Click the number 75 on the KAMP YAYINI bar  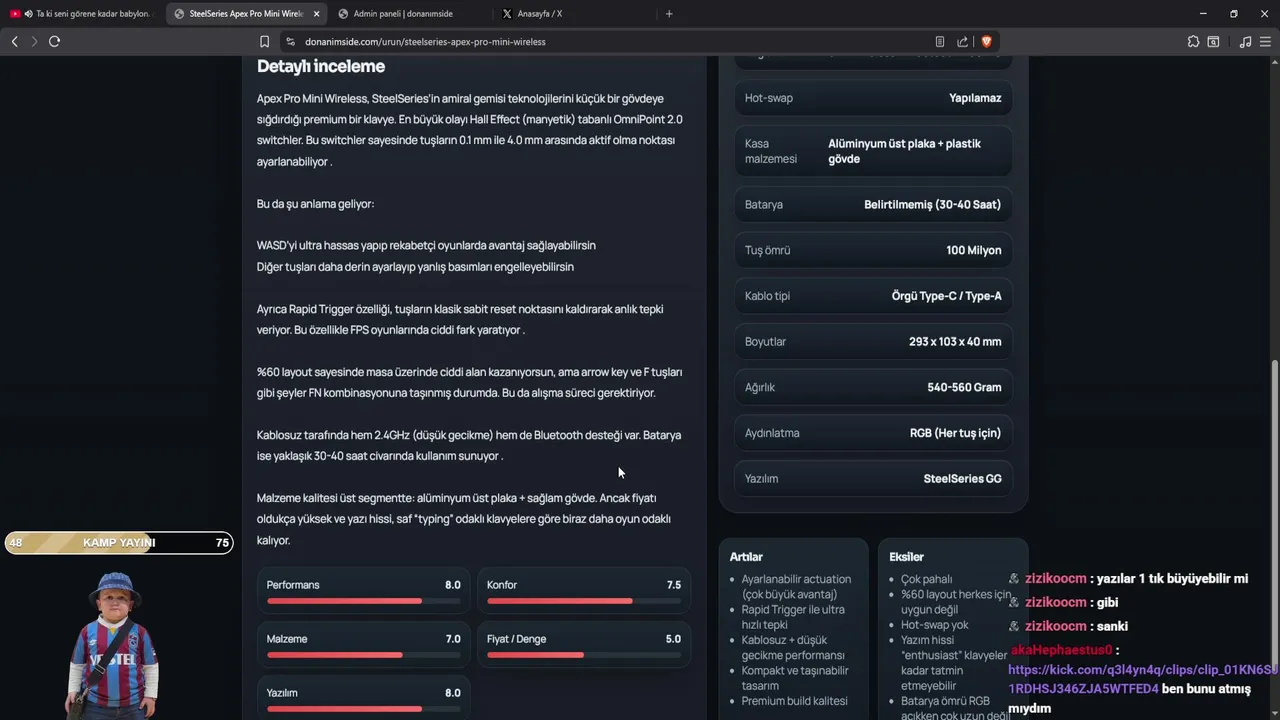222,543
